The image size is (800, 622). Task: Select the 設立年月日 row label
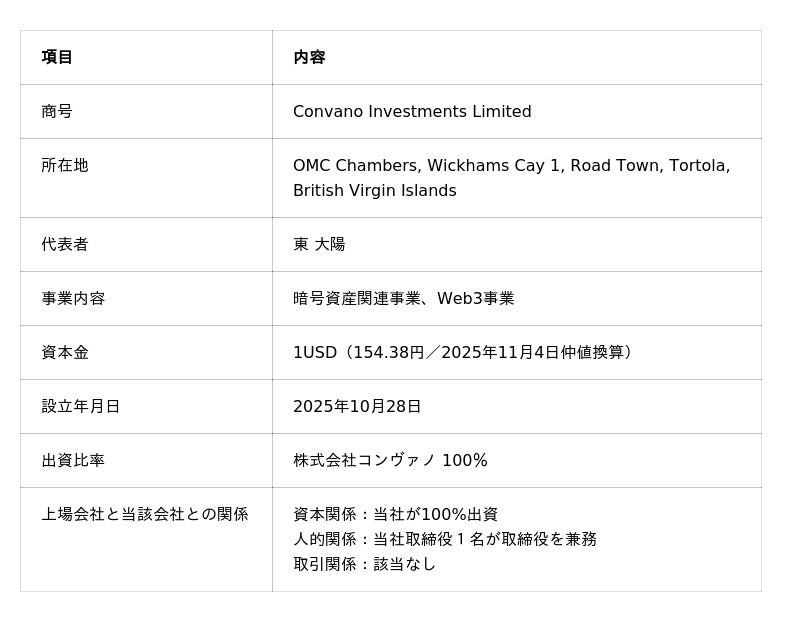[x=81, y=406]
